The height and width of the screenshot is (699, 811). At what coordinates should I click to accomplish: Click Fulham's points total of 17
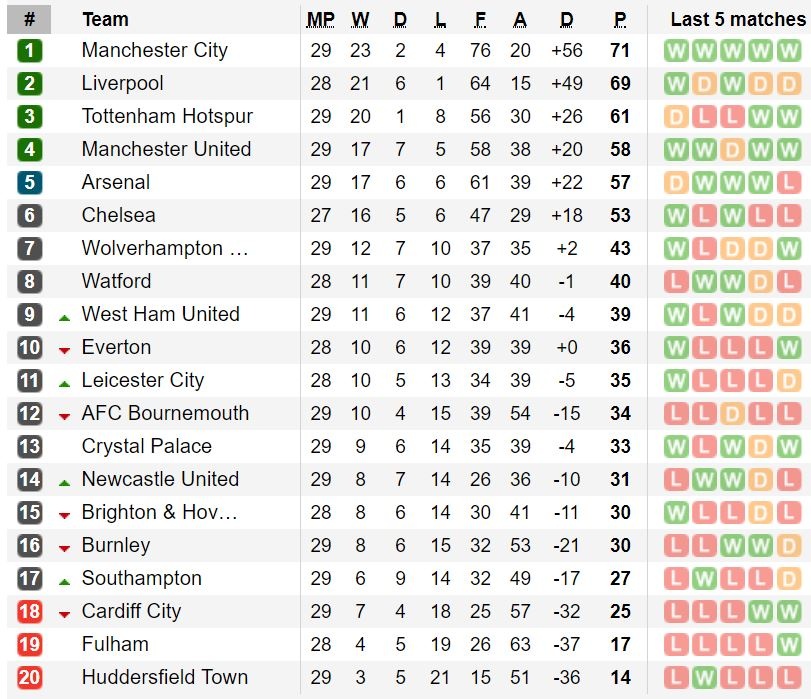pyautogui.click(x=620, y=645)
